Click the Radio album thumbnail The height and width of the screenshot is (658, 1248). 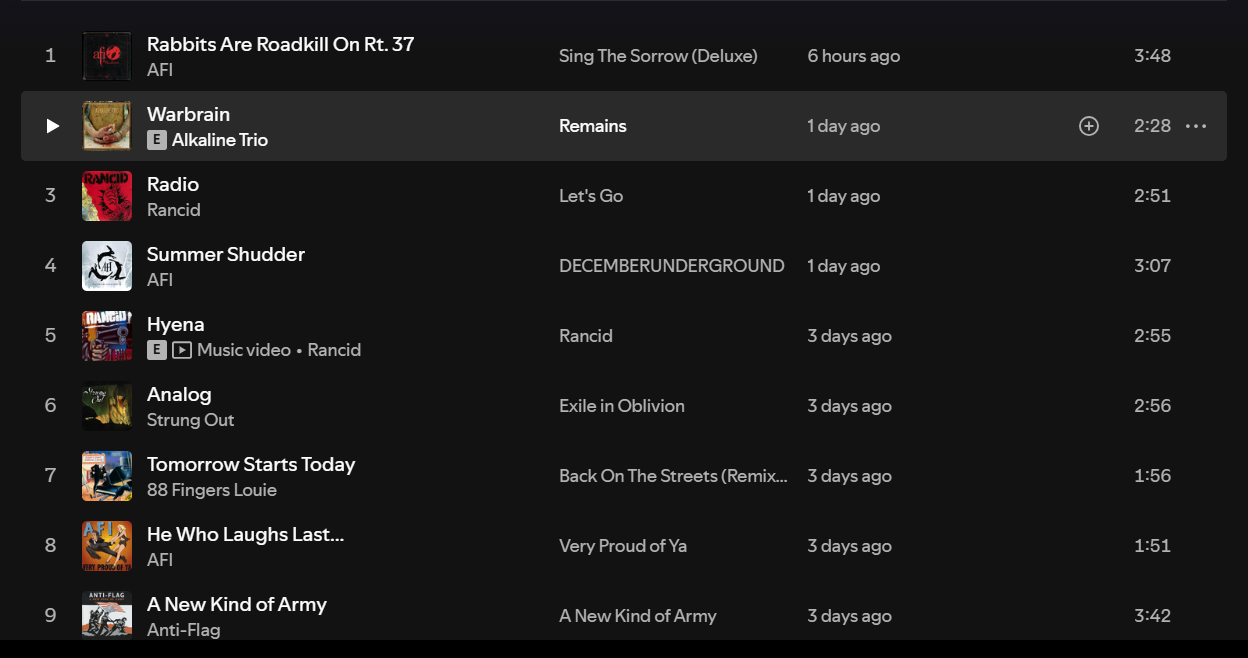click(107, 196)
